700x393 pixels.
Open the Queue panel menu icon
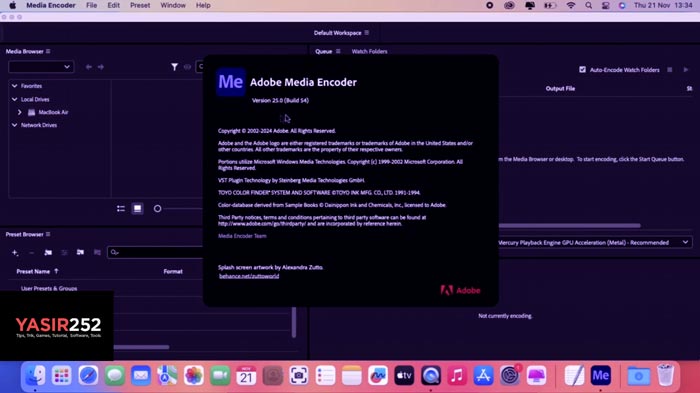pos(338,51)
